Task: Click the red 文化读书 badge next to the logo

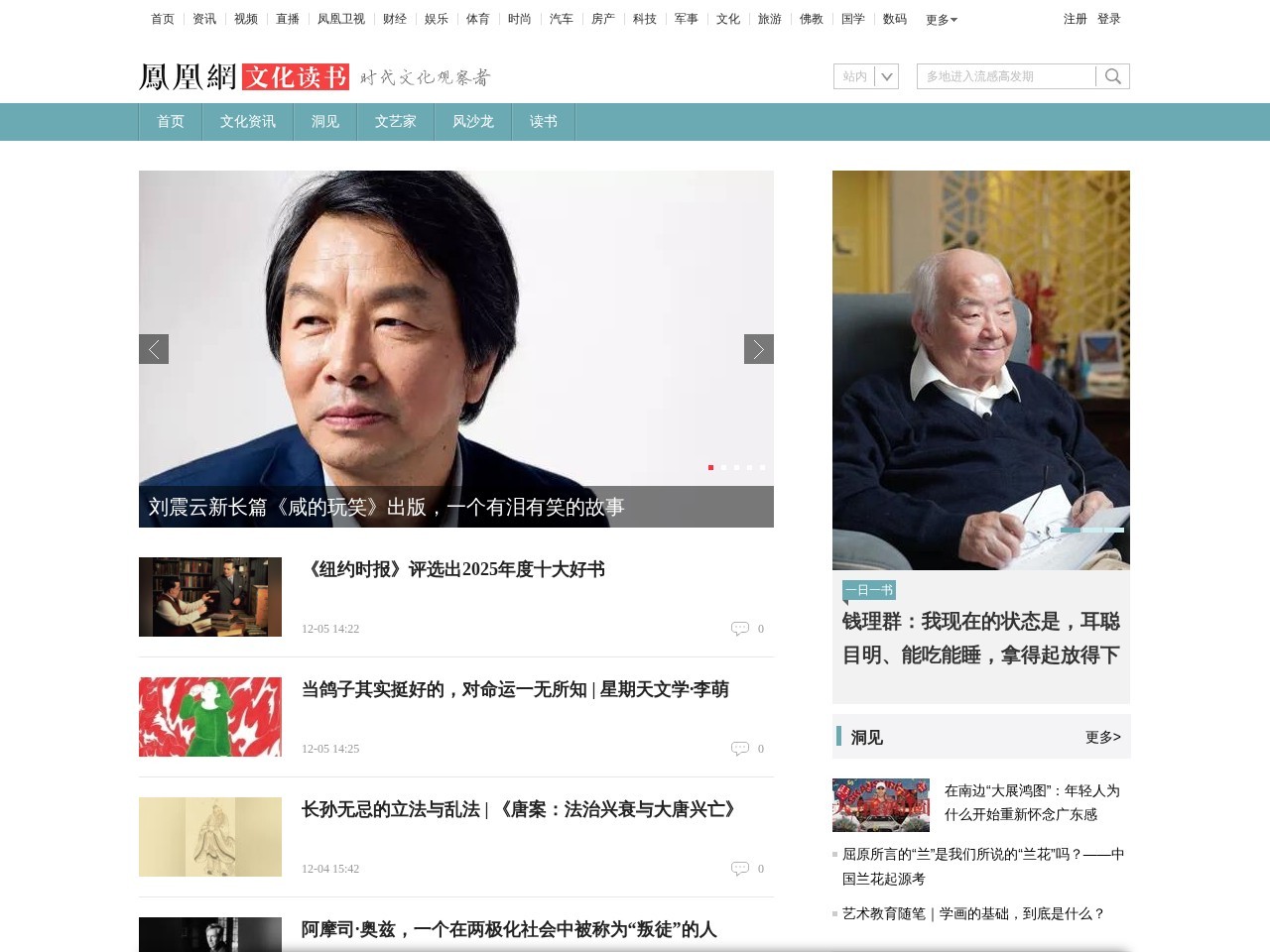Action: click(x=298, y=75)
